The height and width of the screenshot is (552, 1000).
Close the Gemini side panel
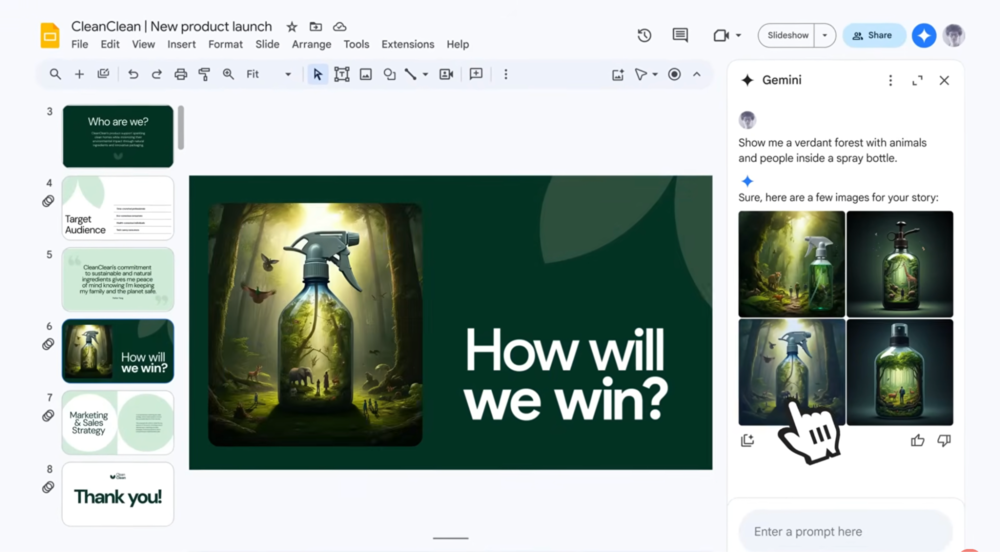point(944,80)
